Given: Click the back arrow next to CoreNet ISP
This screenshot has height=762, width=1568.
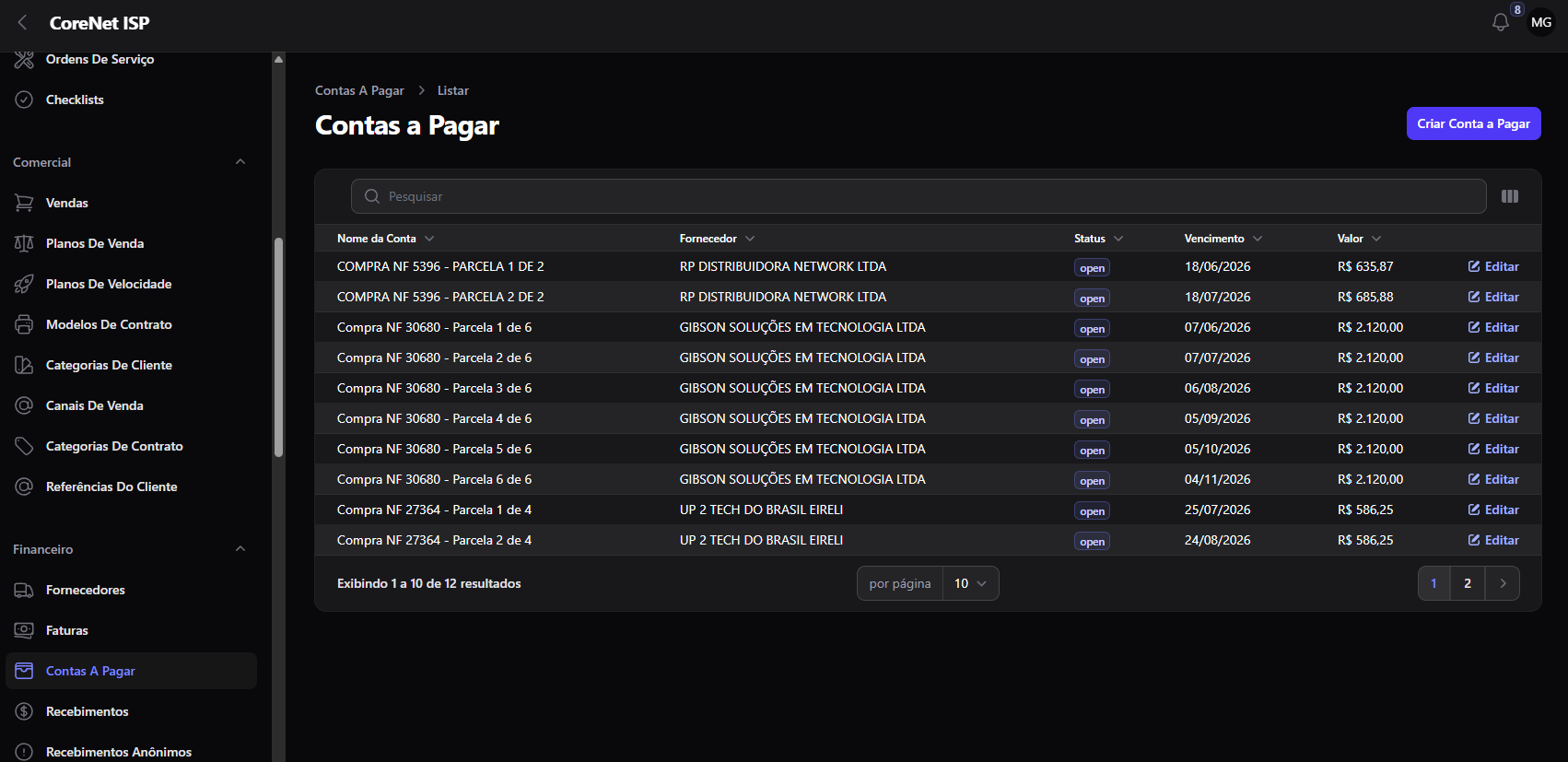Looking at the screenshot, I should (x=23, y=23).
